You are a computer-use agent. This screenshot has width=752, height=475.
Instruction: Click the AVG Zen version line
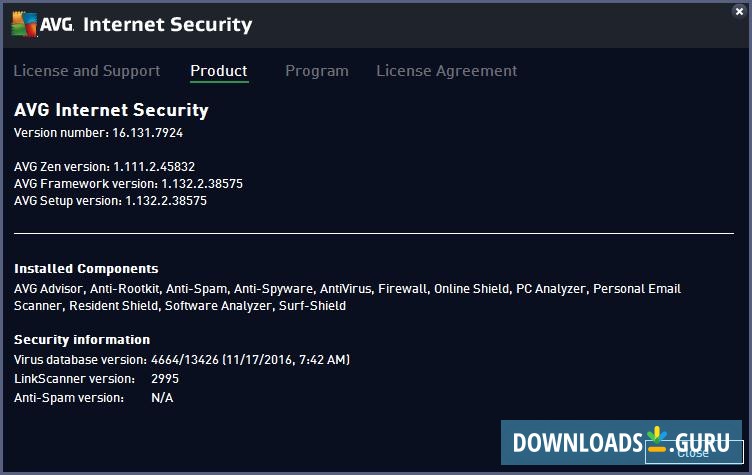tap(104, 168)
